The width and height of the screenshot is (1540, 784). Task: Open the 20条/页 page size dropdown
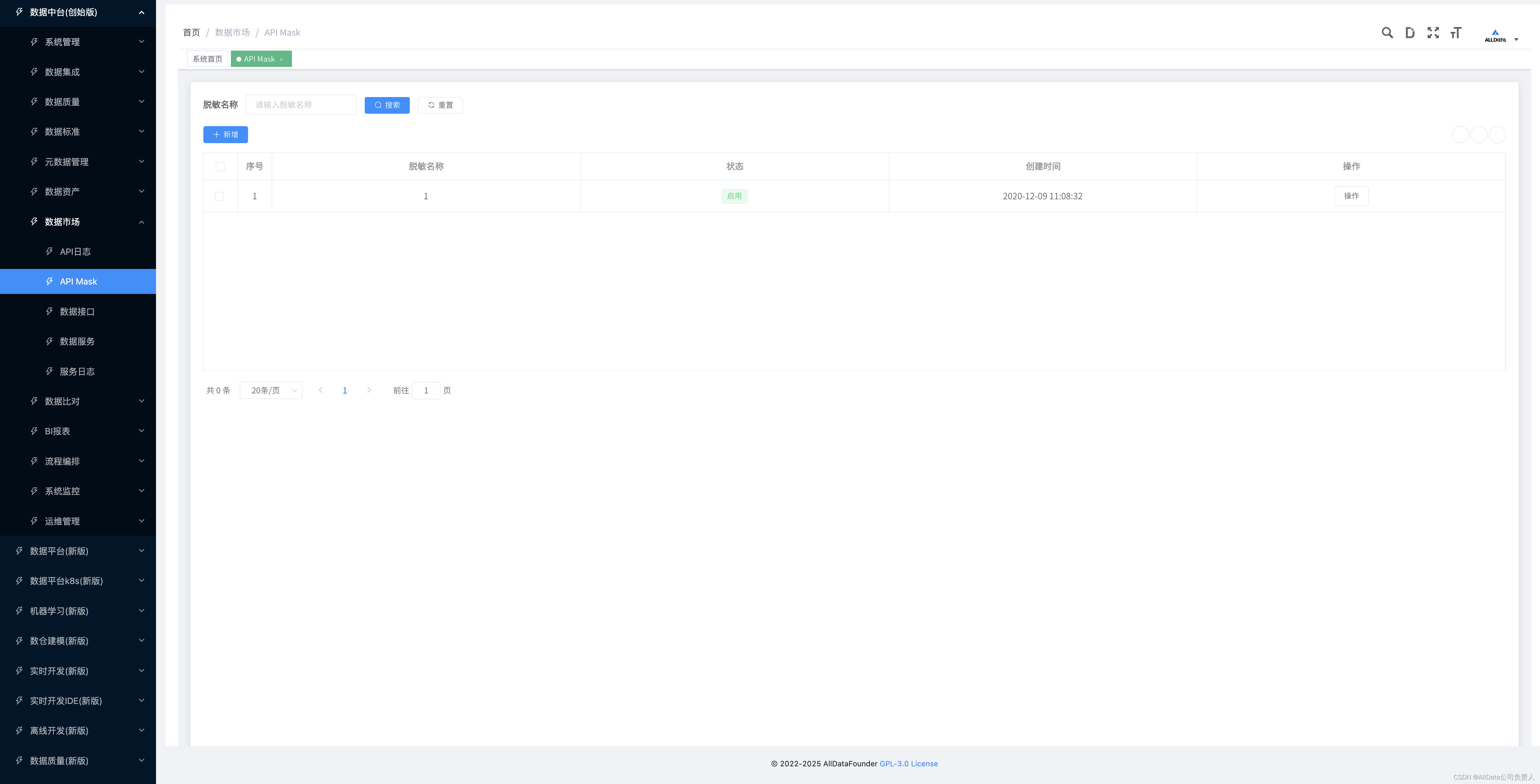pyautogui.click(x=271, y=391)
